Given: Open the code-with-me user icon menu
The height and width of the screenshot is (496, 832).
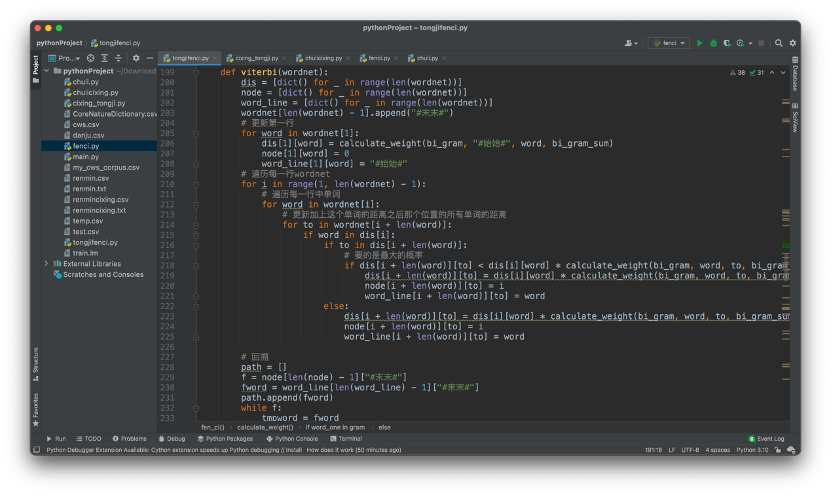Looking at the screenshot, I should point(631,43).
